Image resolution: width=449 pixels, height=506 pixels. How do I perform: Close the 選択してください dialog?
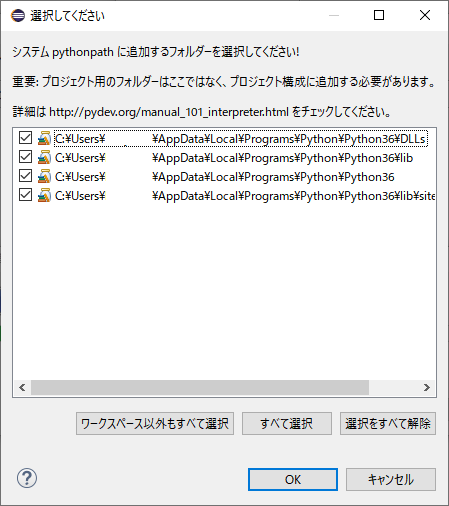[x=425, y=15]
